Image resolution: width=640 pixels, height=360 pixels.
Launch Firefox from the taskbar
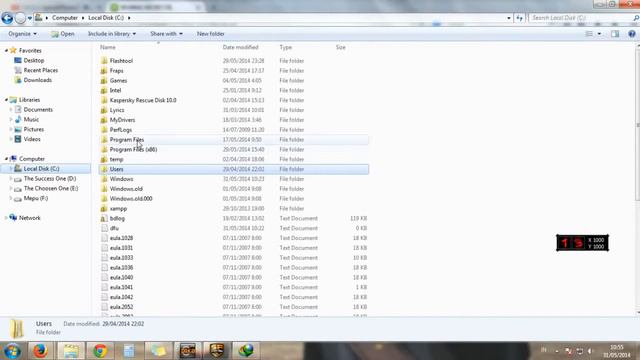click(x=40, y=351)
